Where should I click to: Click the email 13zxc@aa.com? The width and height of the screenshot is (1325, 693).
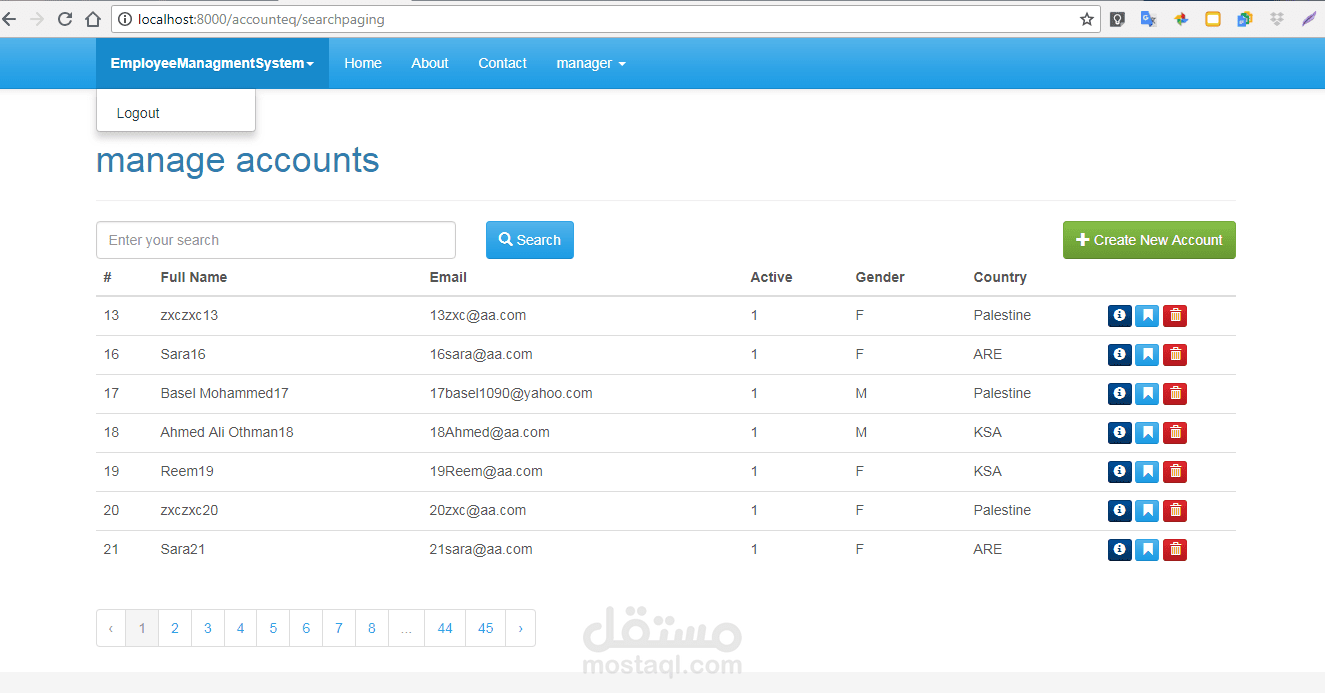tap(478, 316)
